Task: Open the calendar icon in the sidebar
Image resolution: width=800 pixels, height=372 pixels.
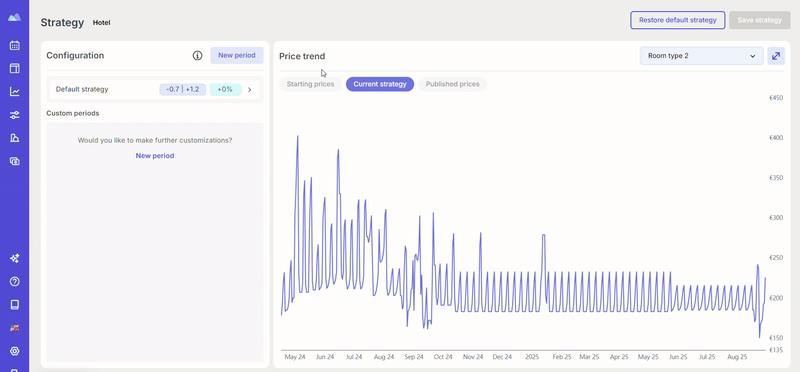Action: click(x=14, y=45)
